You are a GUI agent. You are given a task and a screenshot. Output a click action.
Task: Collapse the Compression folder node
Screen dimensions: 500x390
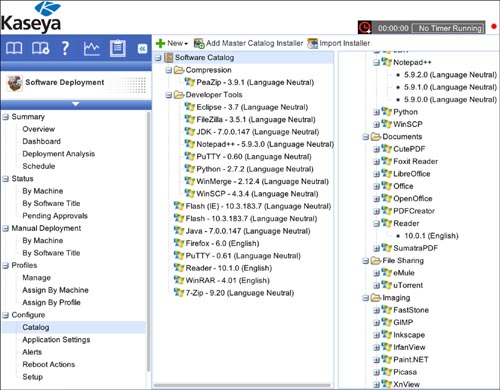(x=169, y=70)
